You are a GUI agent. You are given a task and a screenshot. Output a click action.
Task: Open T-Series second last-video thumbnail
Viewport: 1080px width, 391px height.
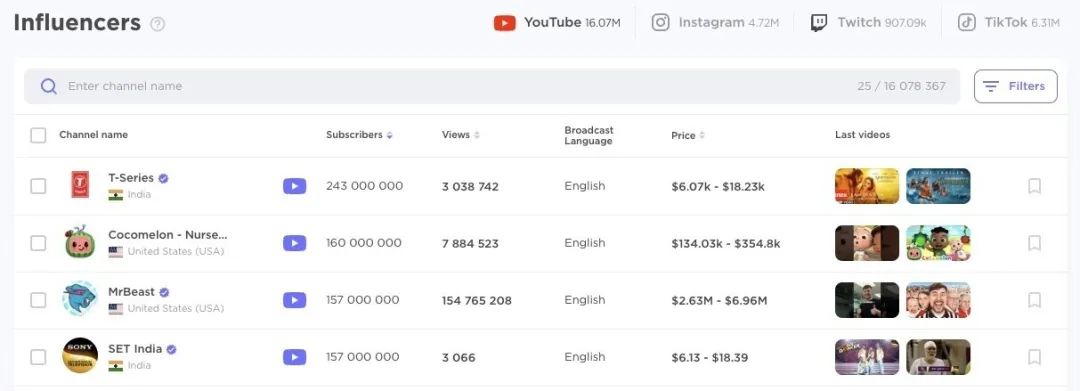938,186
